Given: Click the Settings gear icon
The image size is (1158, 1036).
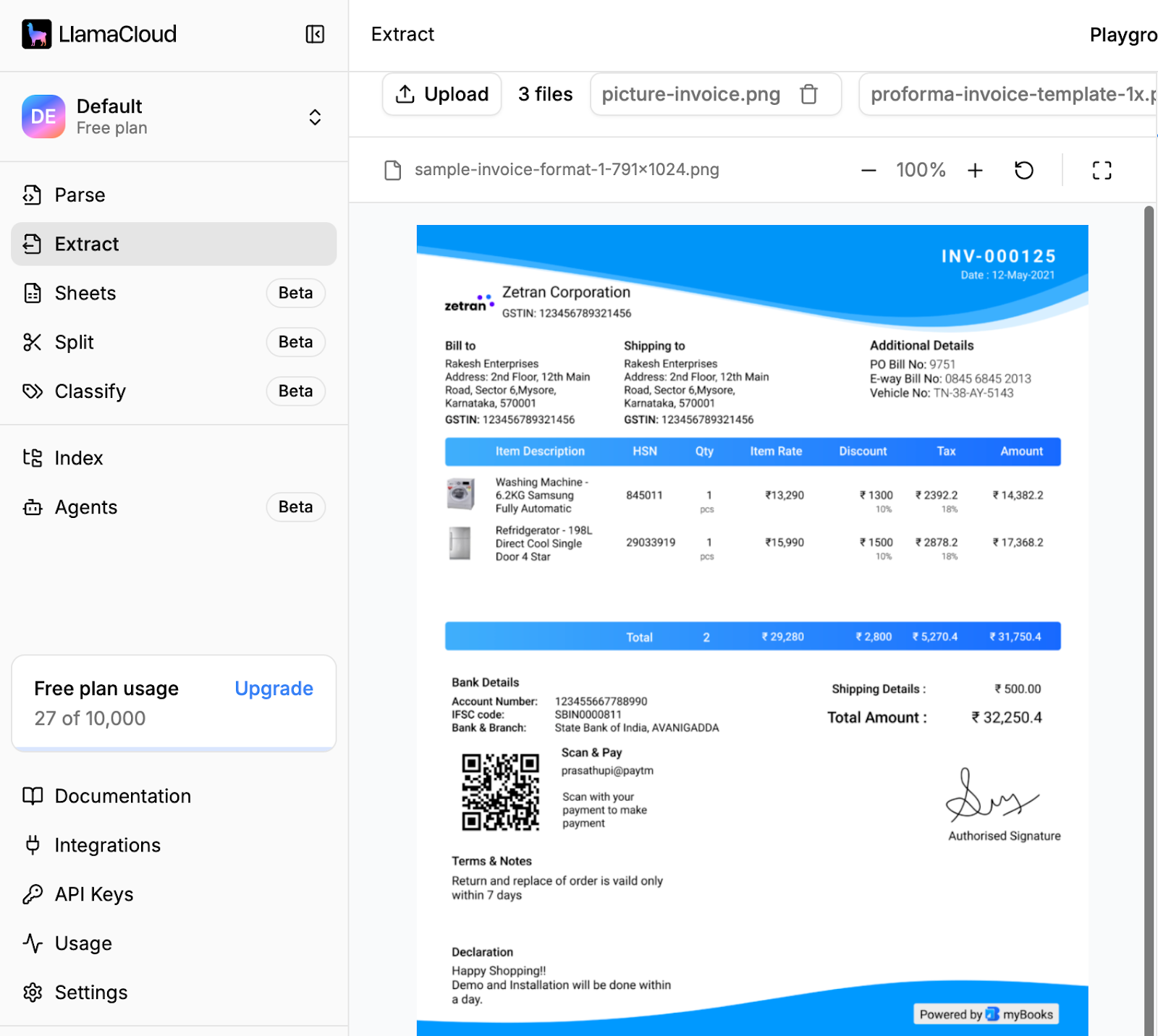Looking at the screenshot, I should (33, 993).
